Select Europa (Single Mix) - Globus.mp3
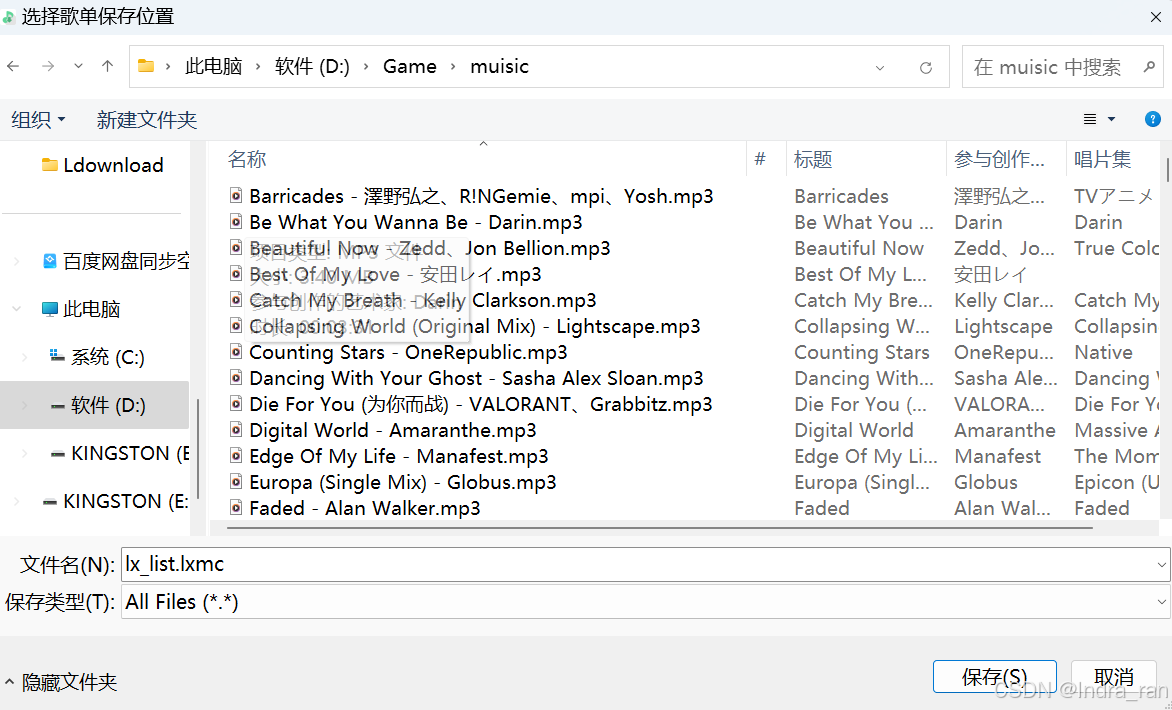This screenshot has width=1172, height=710. (x=403, y=482)
